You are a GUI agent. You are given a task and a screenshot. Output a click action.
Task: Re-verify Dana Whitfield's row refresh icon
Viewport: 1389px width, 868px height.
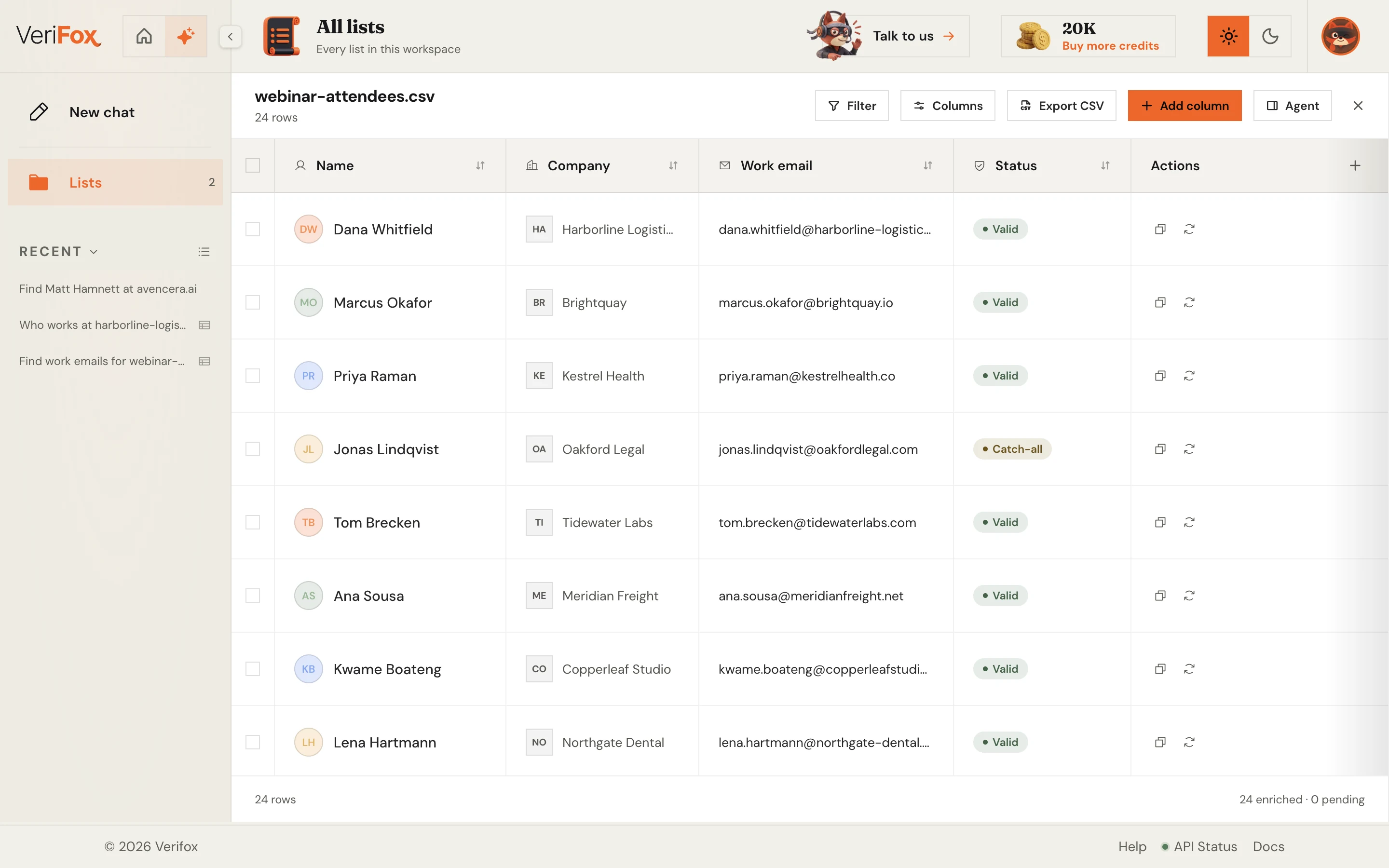click(x=1189, y=229)
